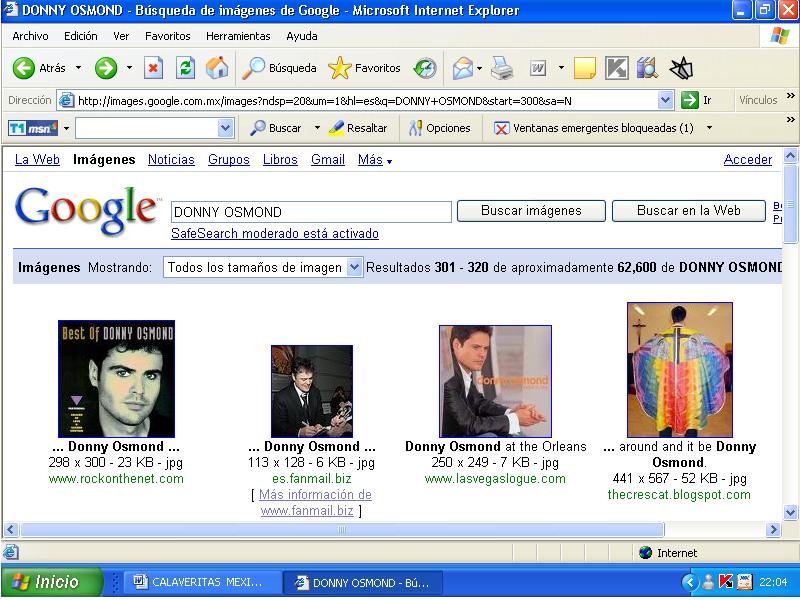Open the MSN logo dropdown arrow
Screen dimensions: 800x600
point(66,128)
